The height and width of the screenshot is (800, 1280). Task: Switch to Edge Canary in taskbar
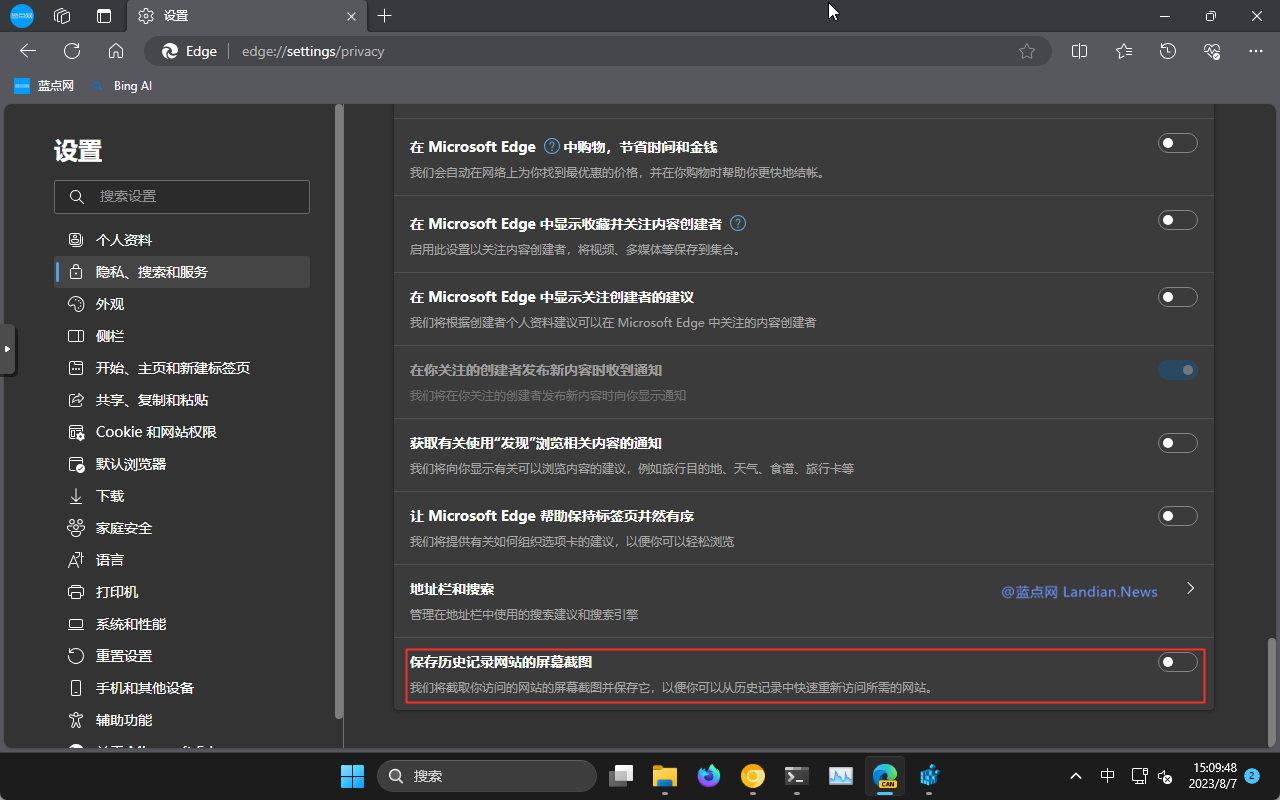pyautogui.click(x=885, y=775)
